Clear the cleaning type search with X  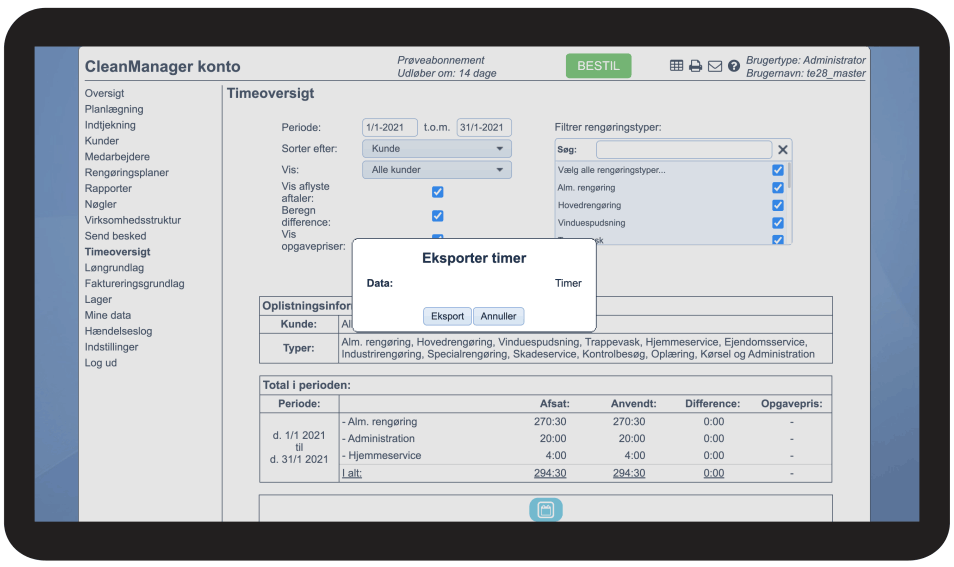point(782,149)
